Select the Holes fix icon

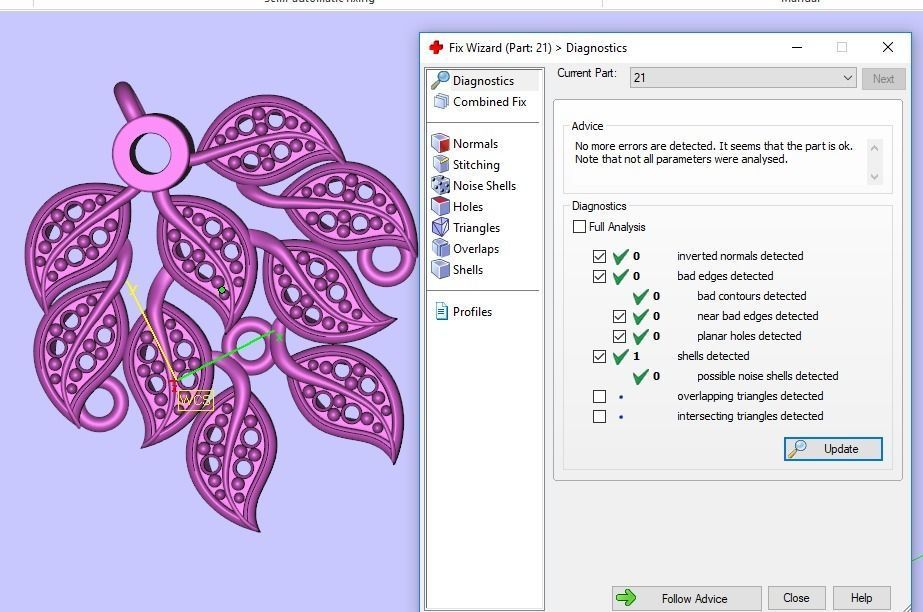440,207
